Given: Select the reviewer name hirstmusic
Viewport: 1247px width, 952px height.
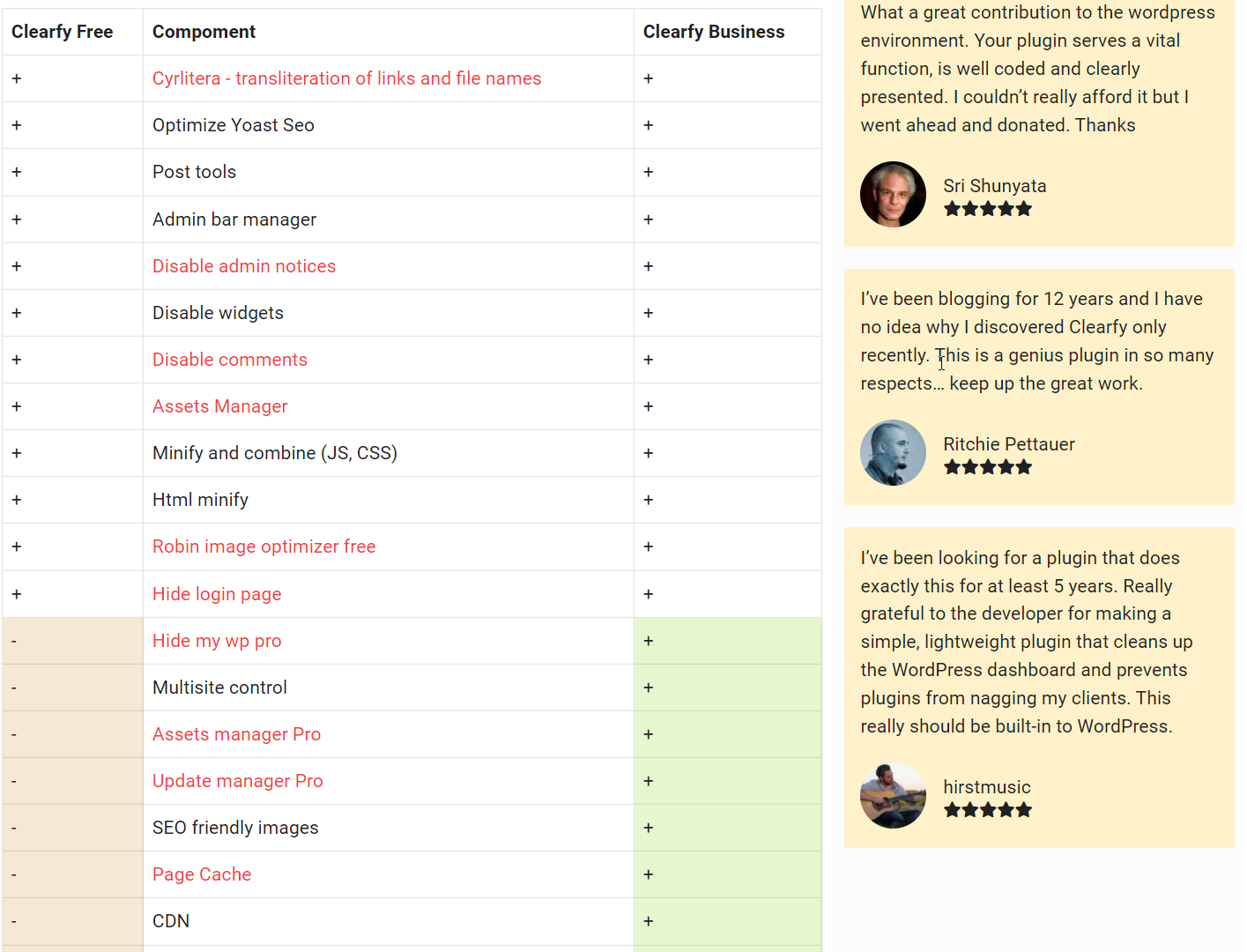Looking at the screenshot, I should click(987, 787).
